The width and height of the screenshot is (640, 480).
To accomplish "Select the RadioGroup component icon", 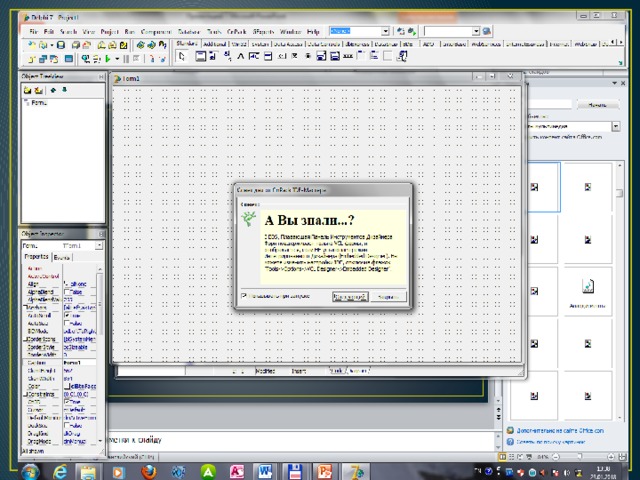I will coord(374,56).
